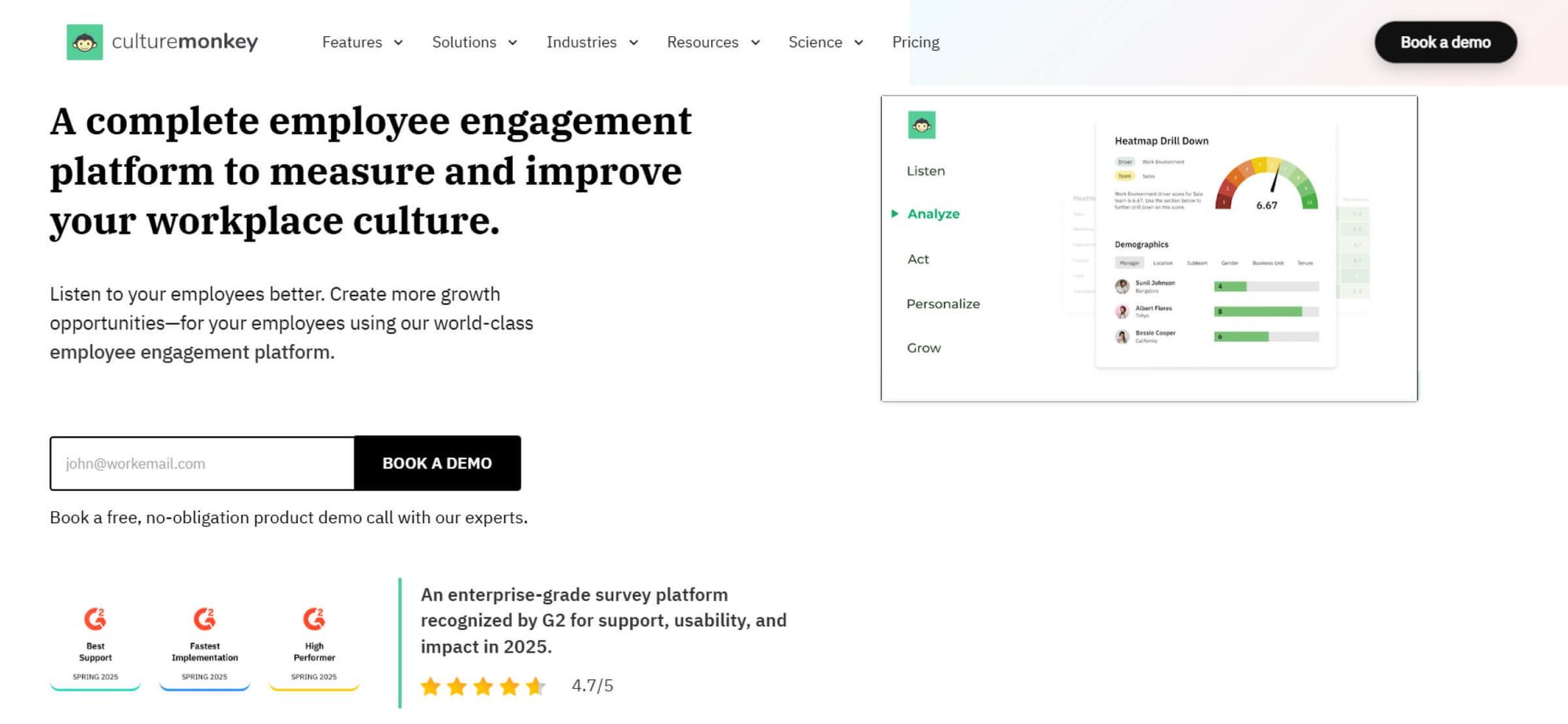This screenshot has height=724, width=1568.
Task: Select the Manager demographic toggle
Action: (1130, 263)
